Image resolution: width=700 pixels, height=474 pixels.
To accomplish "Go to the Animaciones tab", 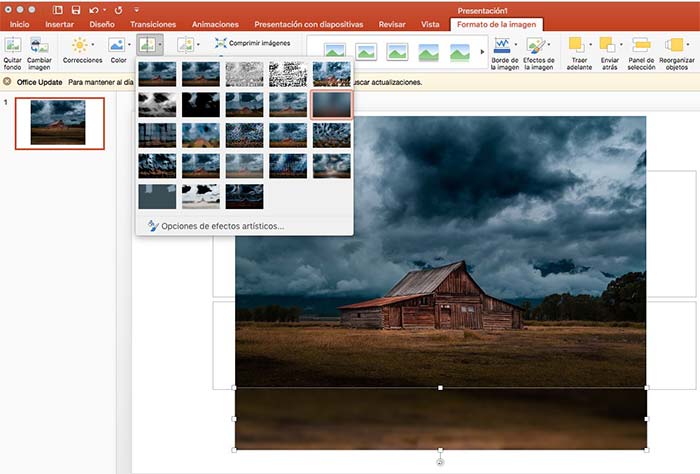I will click(x=215, y=25).
